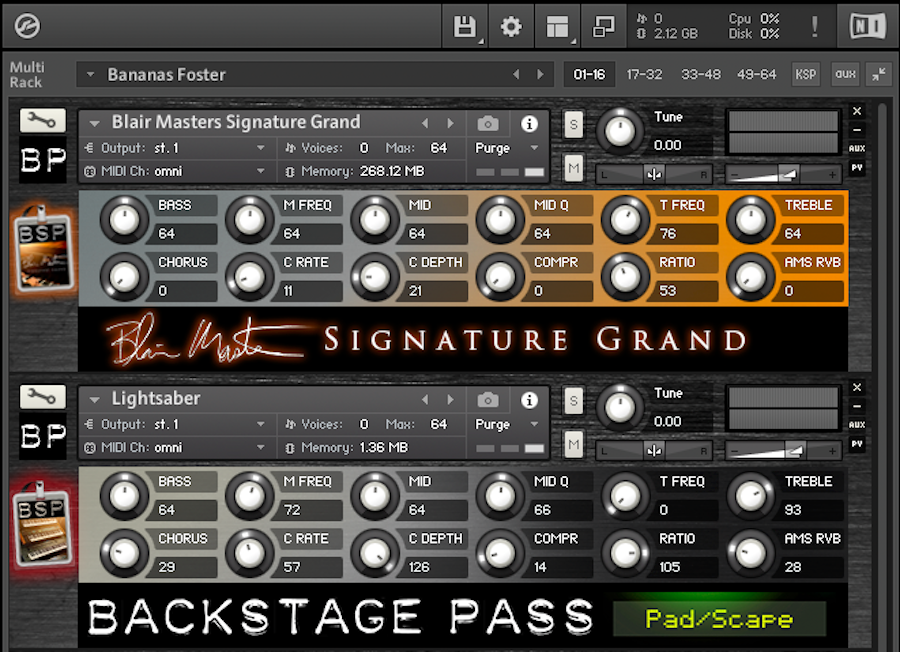The height and width of the screenshot is (652, 900).
Task: Adjust volume slider for Lightsaber
Action: coord(783,451)
